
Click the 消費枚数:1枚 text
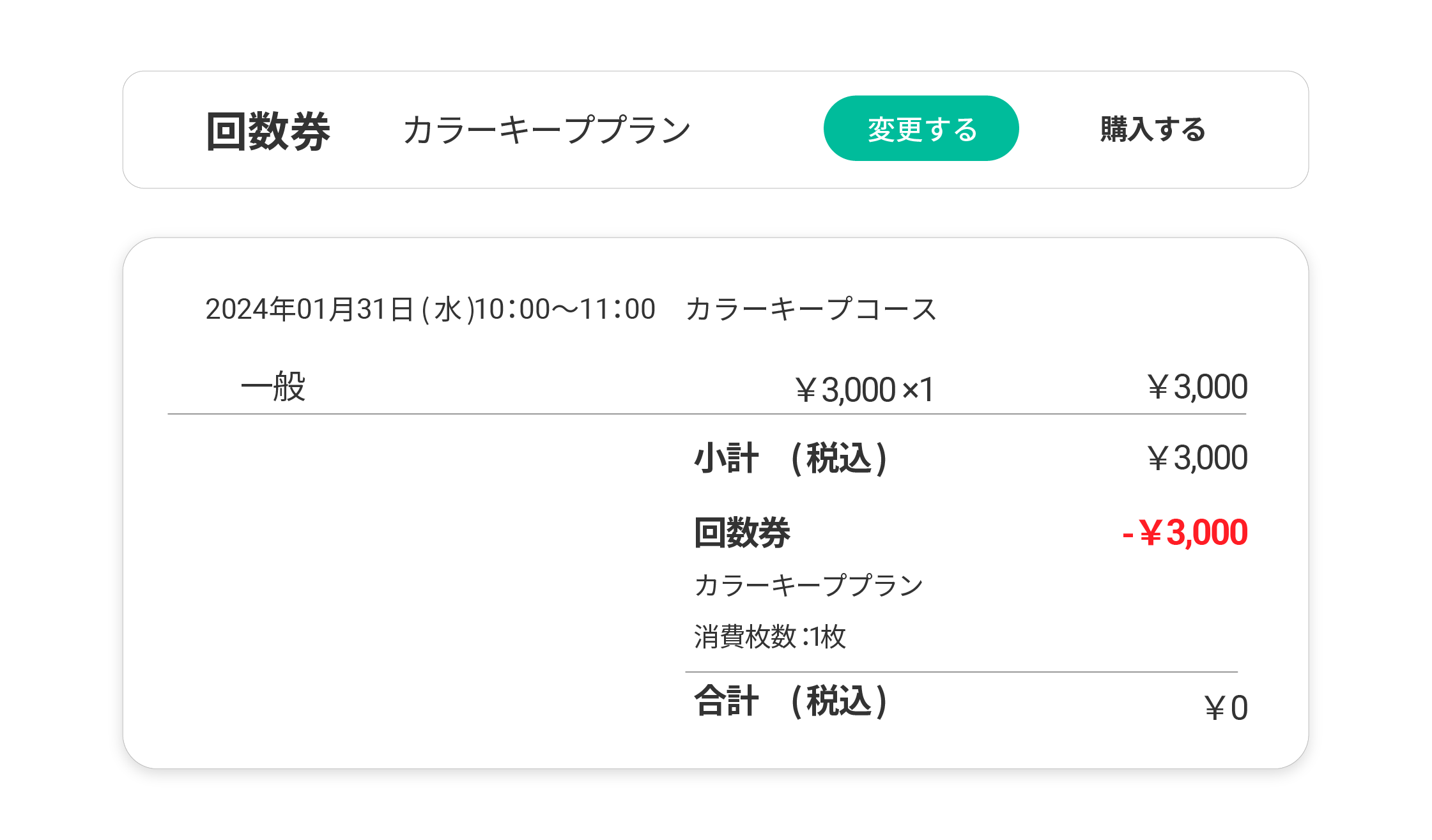(x=769, y=637)
